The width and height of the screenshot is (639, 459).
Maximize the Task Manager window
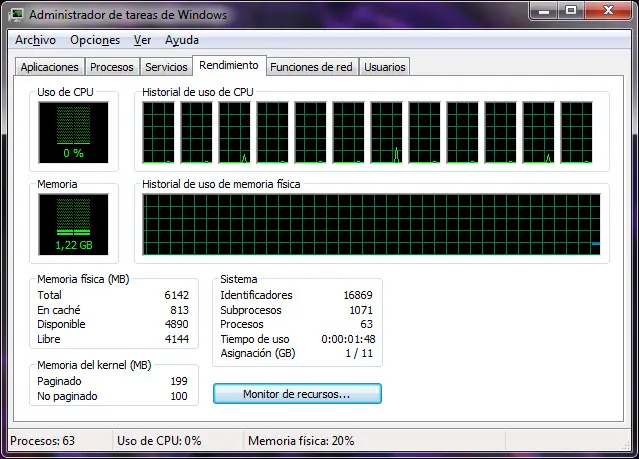(571, 10)
